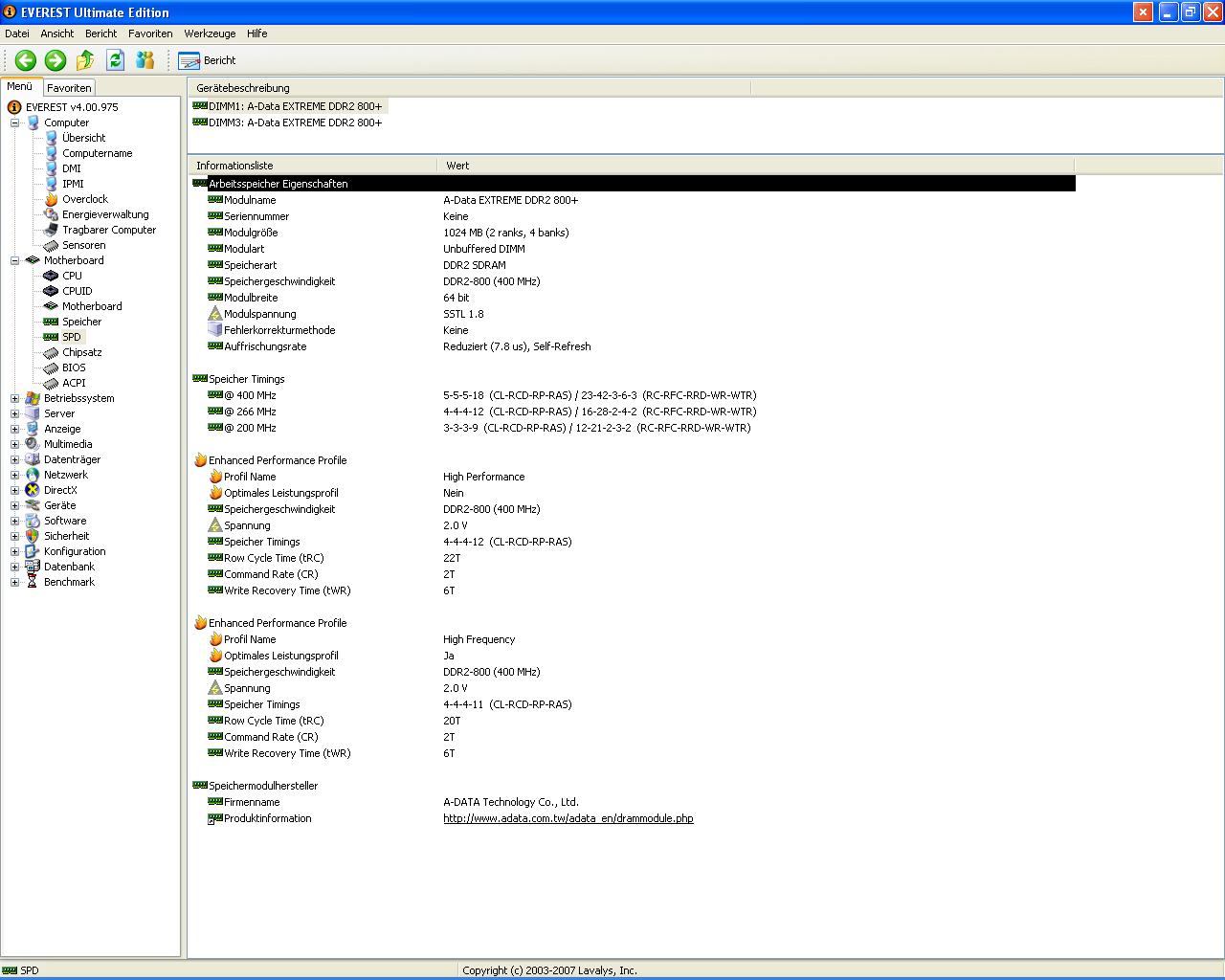This screenshot has height=980, width=1225.
Task: Open the CPU page in the tree
Action: tap(72, 276)
